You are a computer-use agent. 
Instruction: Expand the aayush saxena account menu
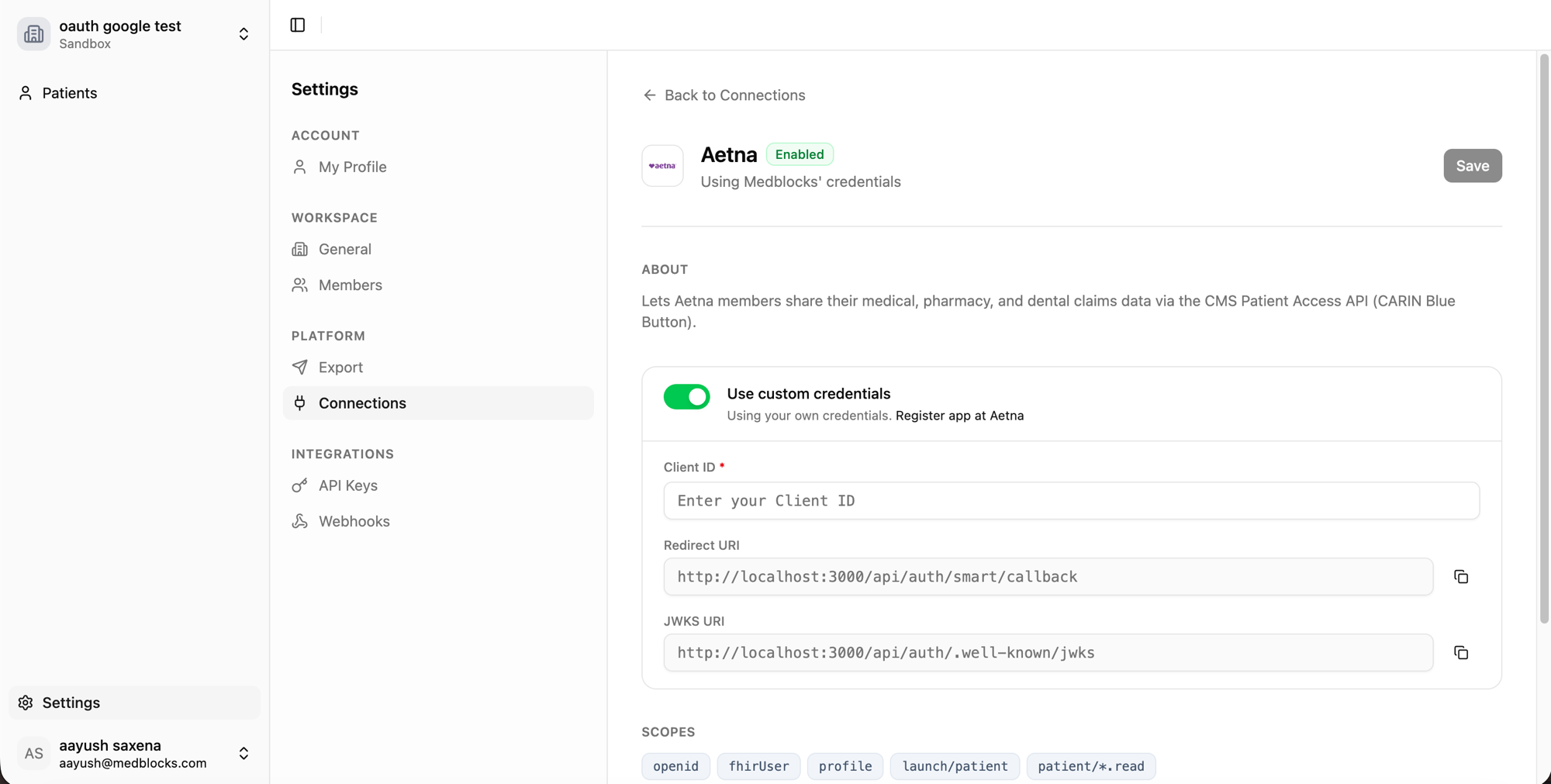(x=244, y=753)
